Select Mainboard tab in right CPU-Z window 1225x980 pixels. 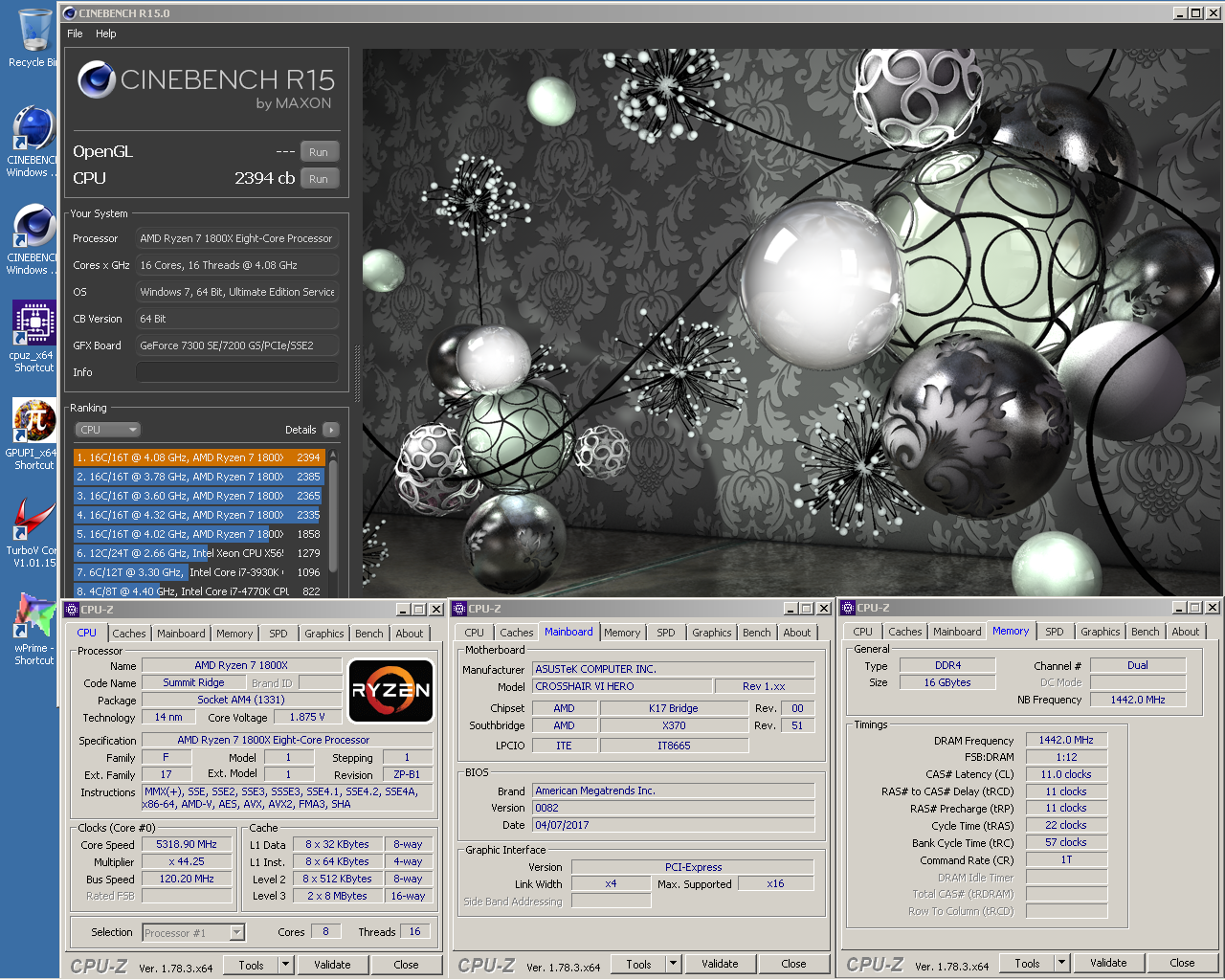[957, 632]
